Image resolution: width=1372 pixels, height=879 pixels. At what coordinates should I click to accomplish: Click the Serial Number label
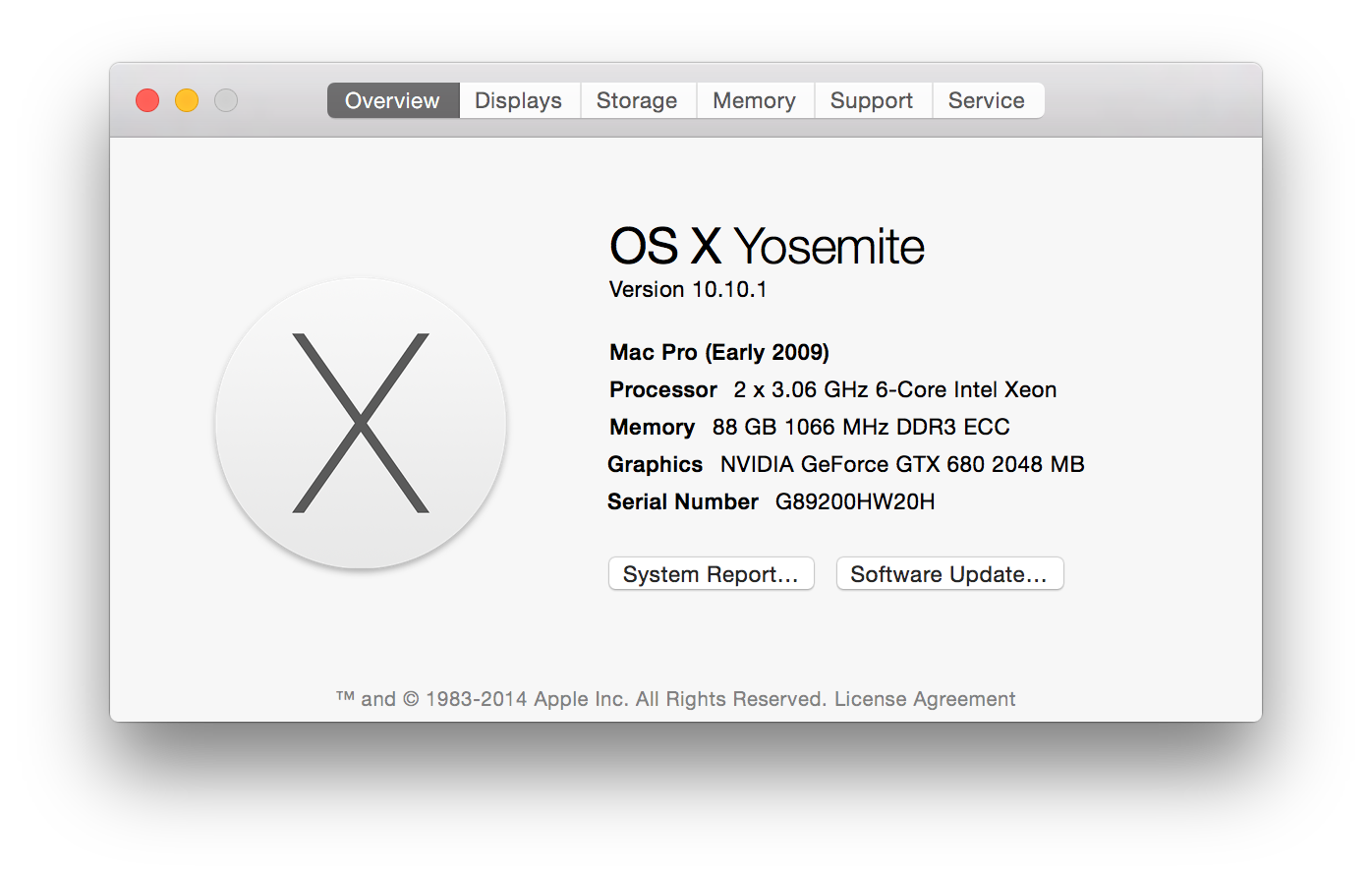(x=683, y=502)
